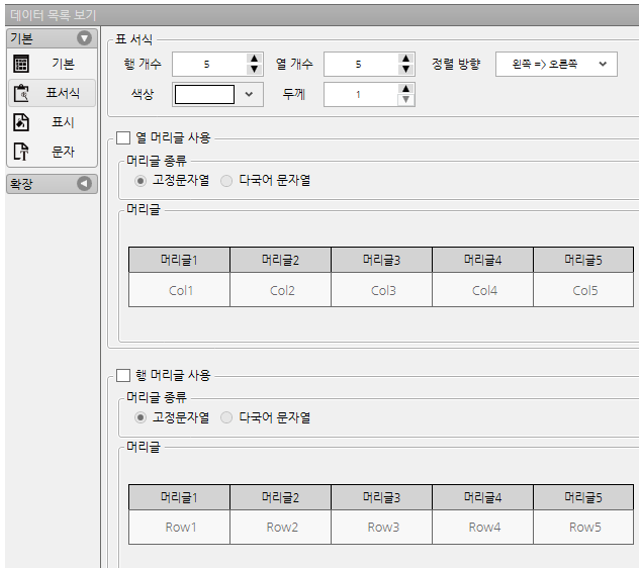Click the Col4 cell
642x571 pixels.
[483, 290]
